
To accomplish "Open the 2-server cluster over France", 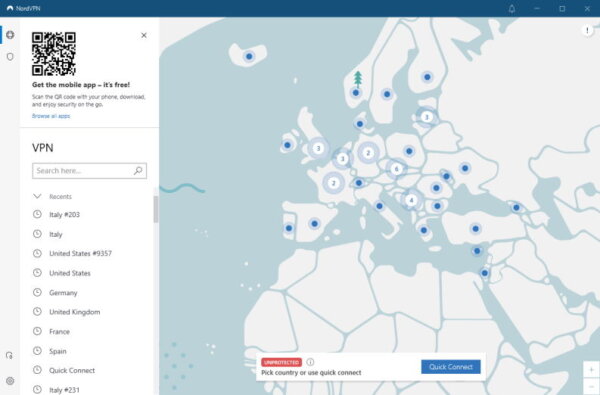I will tap(334, 183).
